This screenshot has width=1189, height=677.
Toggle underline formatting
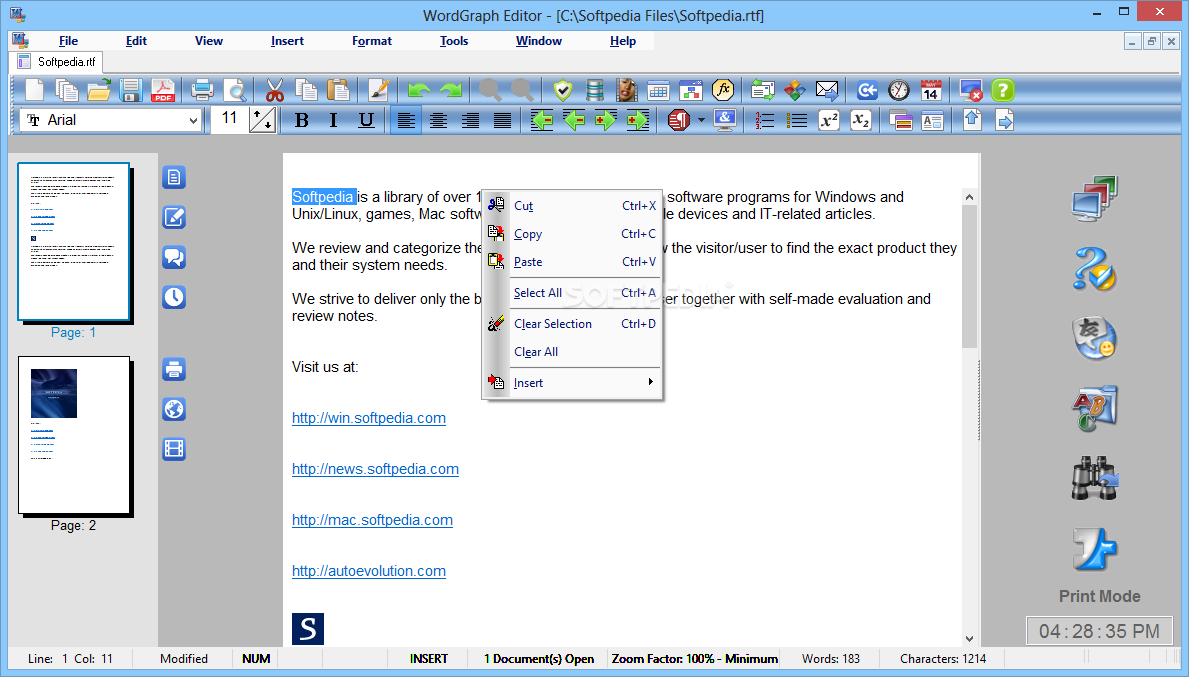pos(366,120)
